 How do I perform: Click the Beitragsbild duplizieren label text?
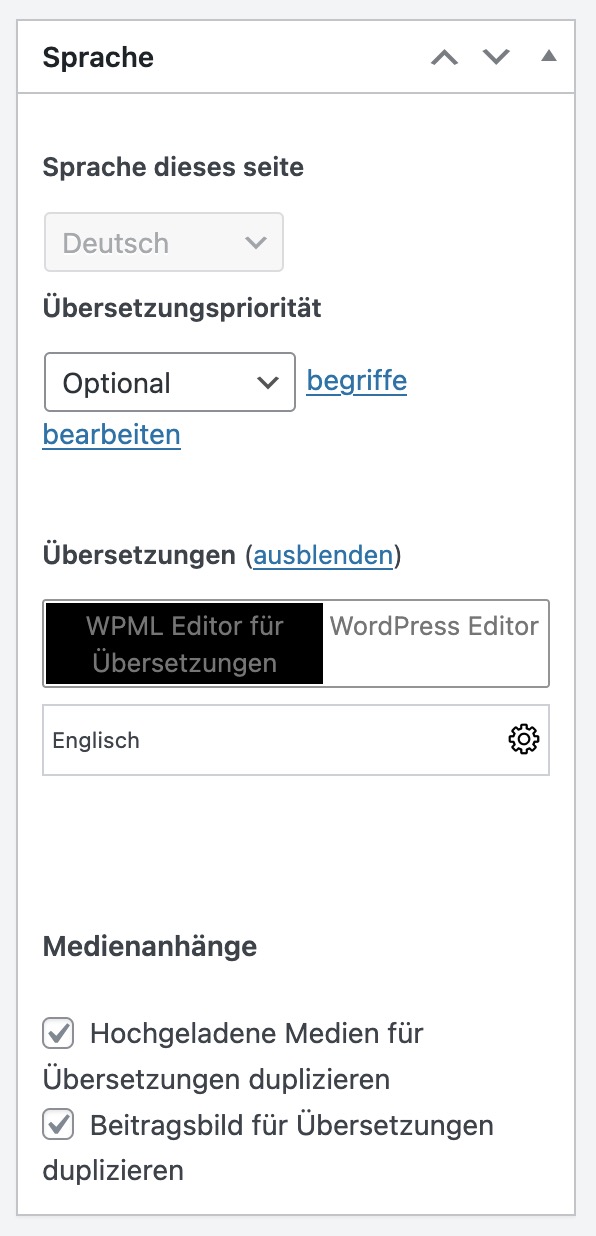(x=268, y=1148)
